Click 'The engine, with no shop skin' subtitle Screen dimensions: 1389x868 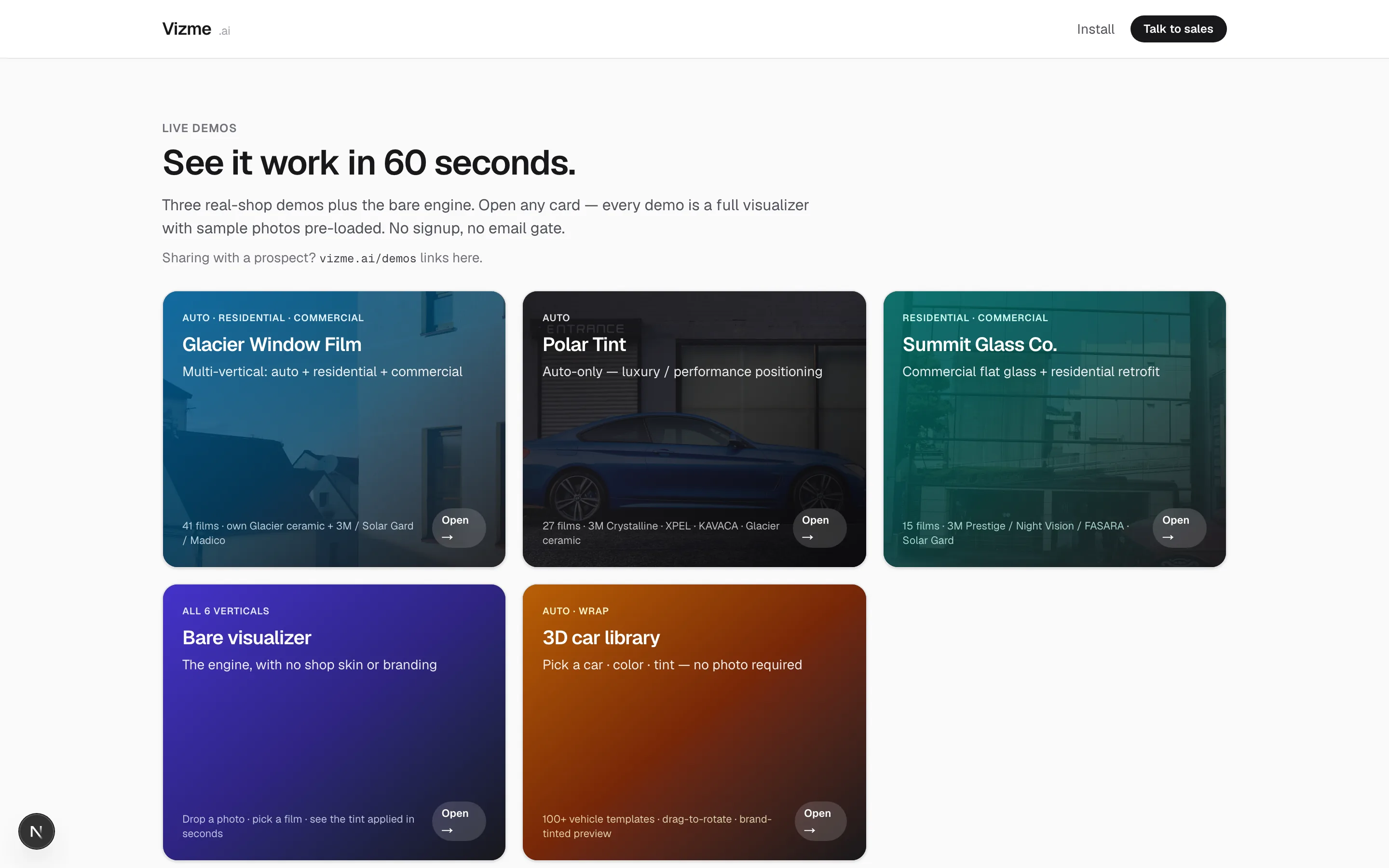(309, 665)
